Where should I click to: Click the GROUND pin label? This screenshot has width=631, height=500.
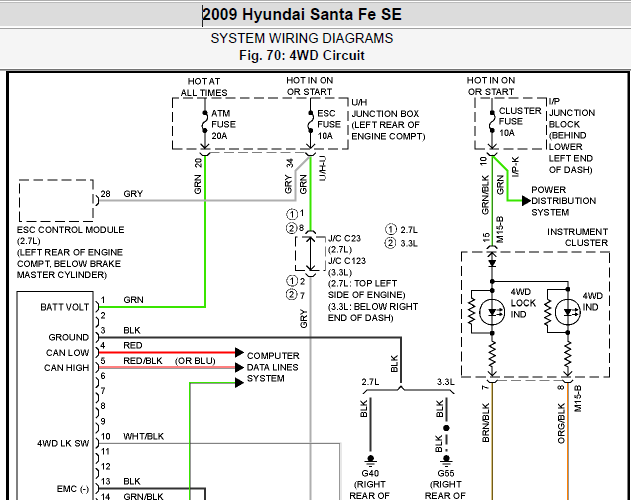click(x=68, y=337)
